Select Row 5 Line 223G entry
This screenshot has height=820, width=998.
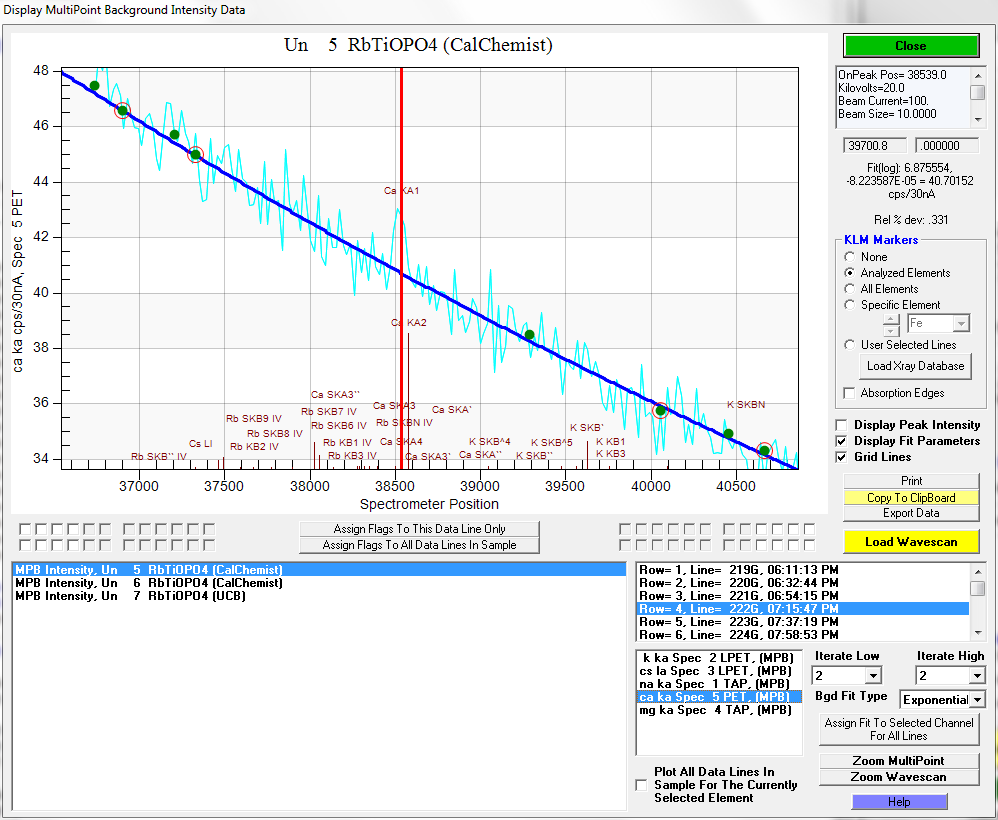click(740, 621)
